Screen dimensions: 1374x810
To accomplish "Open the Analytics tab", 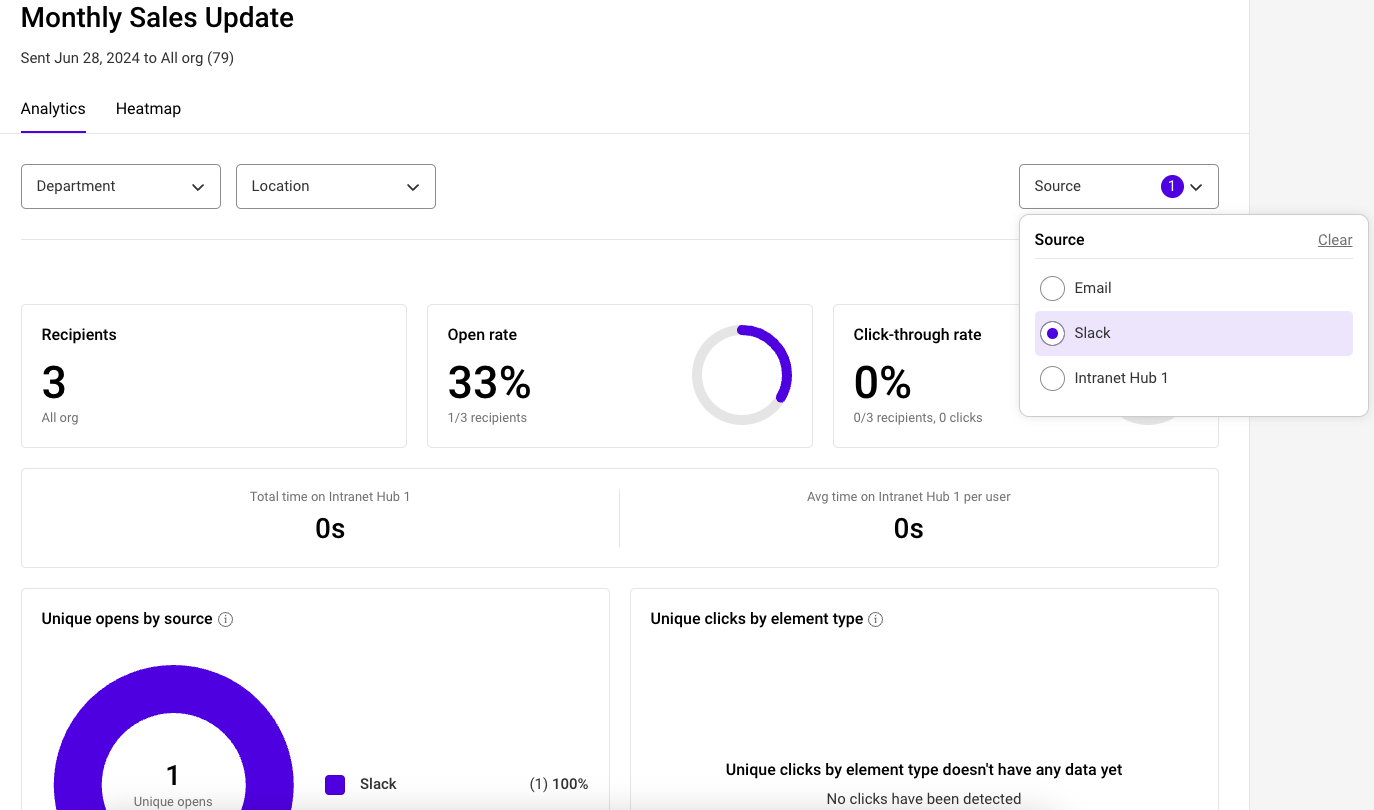I will (53, 109).
